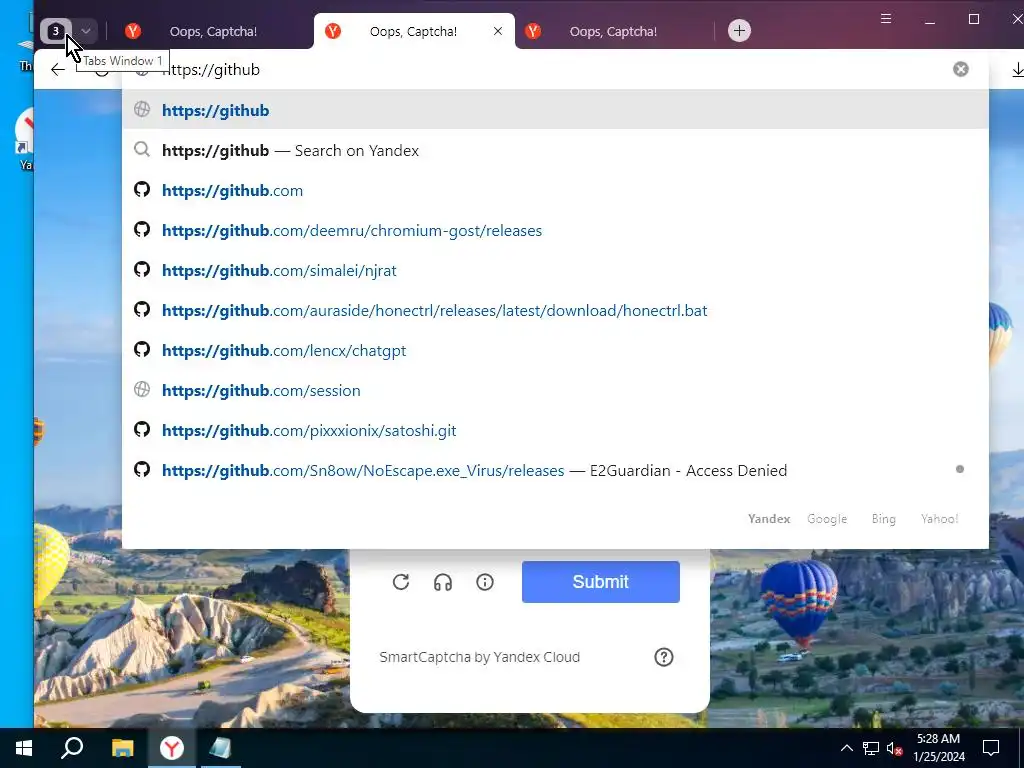Submit the captcha

[x=600, y=582]
